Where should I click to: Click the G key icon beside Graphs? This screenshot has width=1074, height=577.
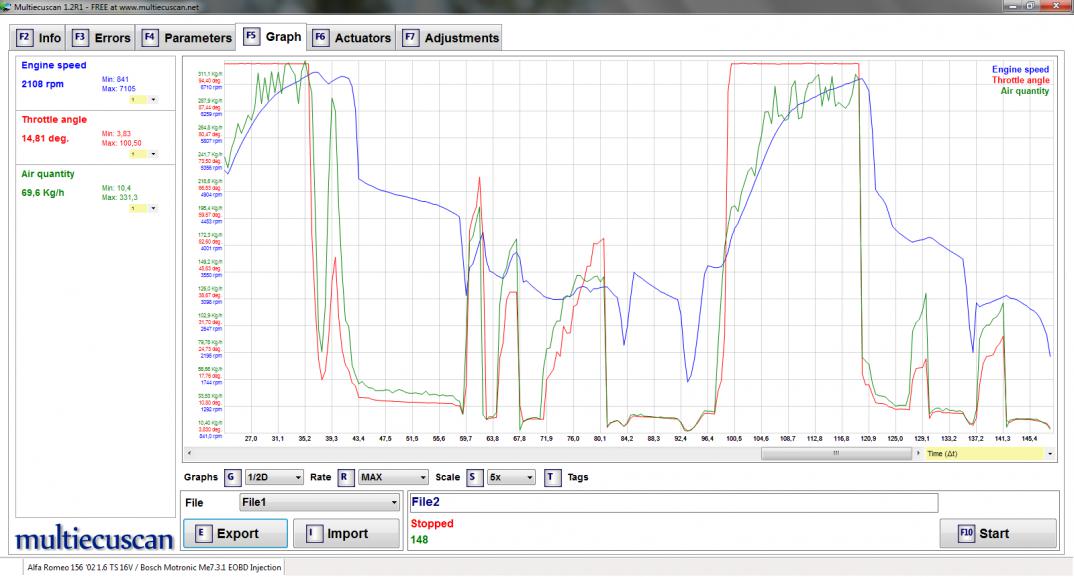[231, 477]
